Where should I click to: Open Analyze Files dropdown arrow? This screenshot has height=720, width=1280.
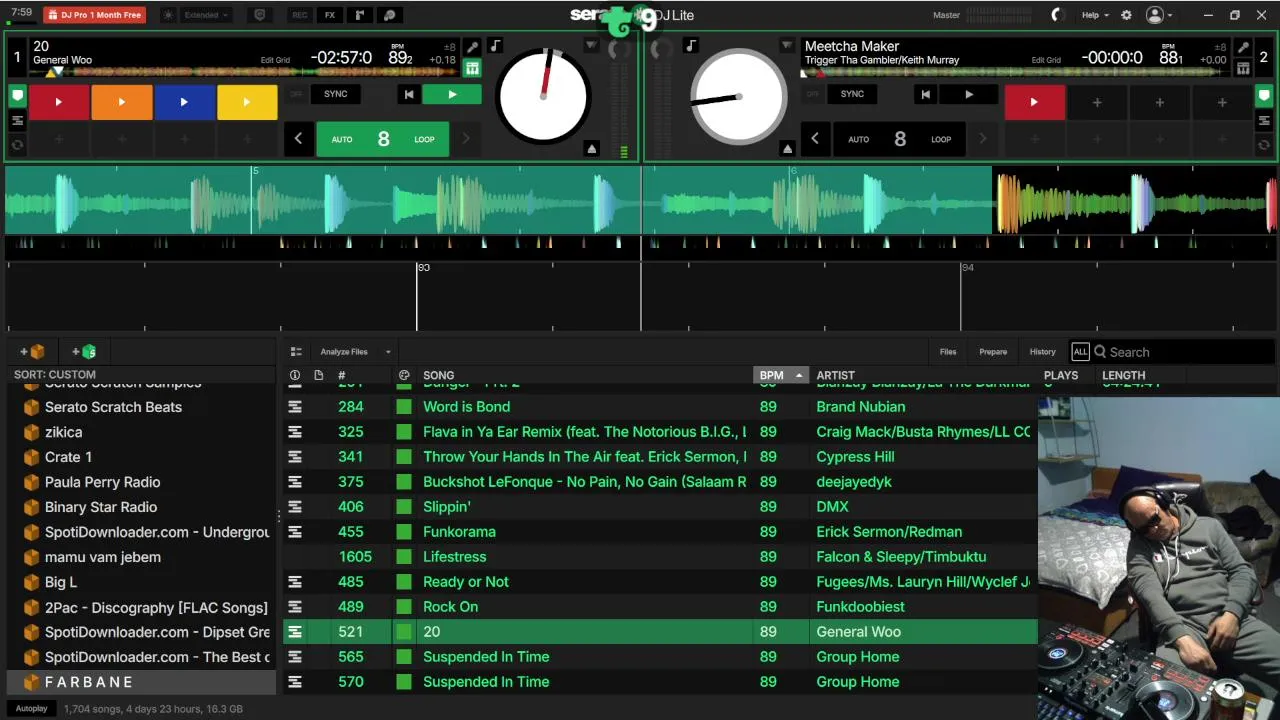pos(388,352)
